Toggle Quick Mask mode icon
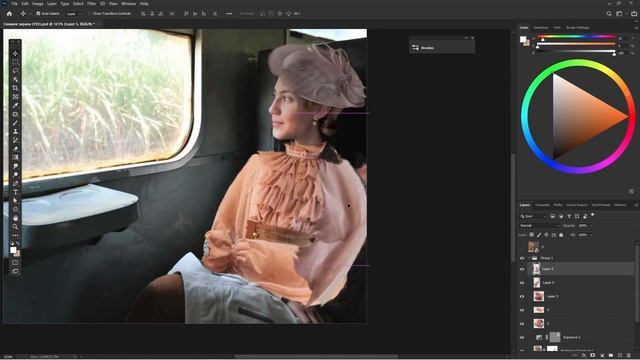 click(15, 262)
